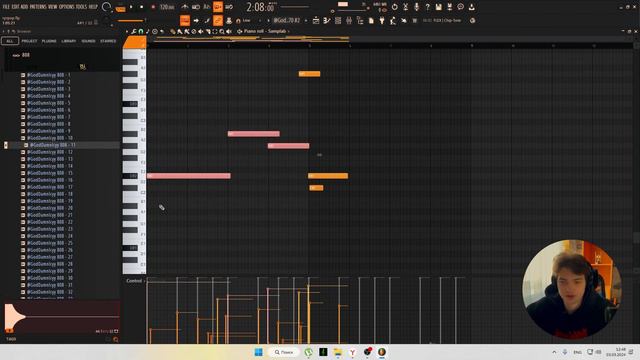Open the help question mark icon

427,7
